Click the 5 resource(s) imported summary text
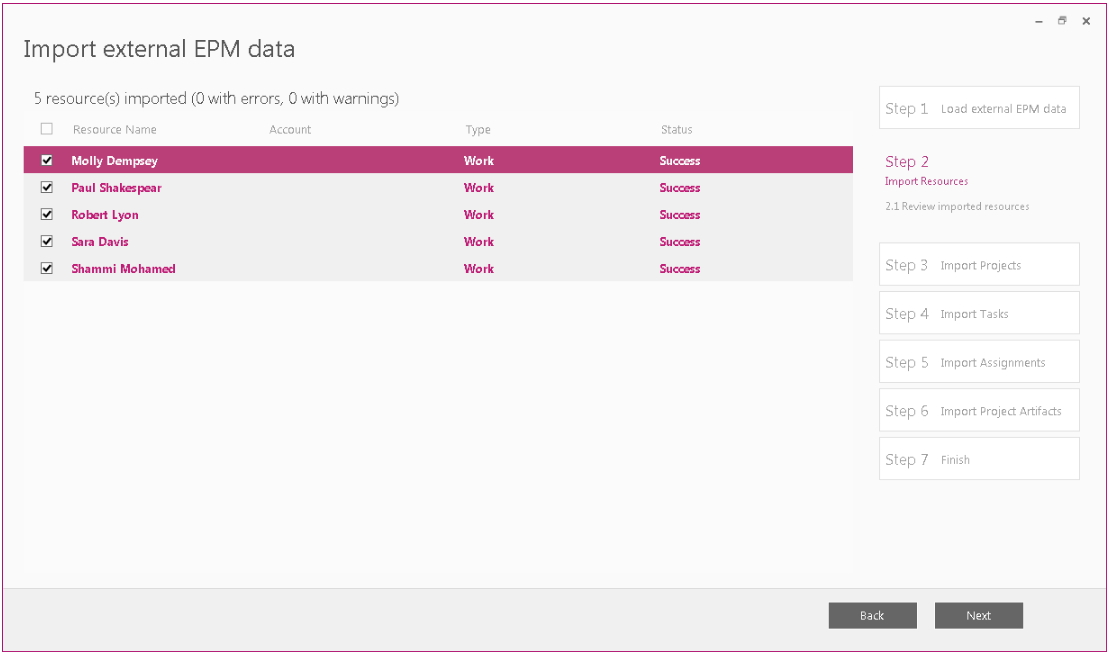The image size is (1109, 655). [x=216, y=98]
